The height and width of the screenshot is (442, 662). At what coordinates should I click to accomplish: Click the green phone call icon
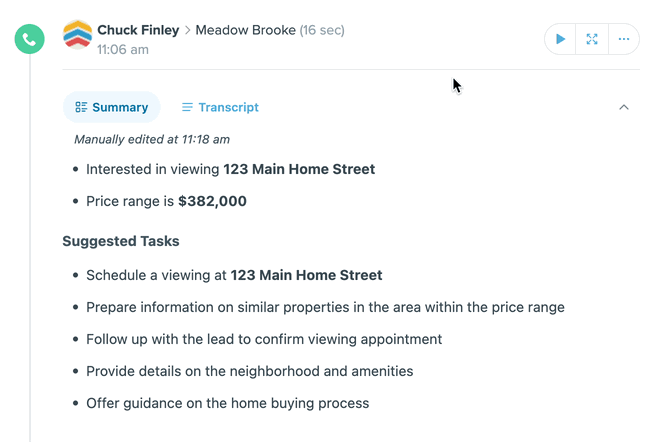(x=30, y=39)
